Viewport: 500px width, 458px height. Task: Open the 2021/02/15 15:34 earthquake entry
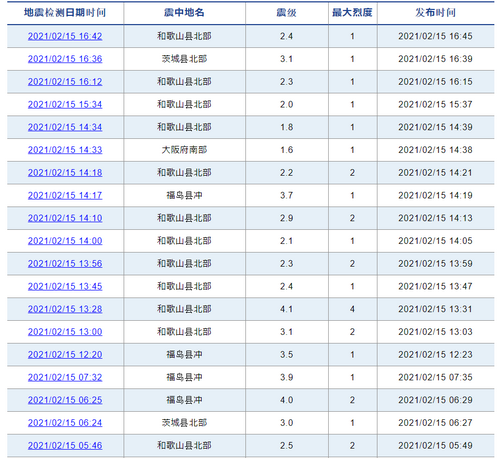coord(65,104)
